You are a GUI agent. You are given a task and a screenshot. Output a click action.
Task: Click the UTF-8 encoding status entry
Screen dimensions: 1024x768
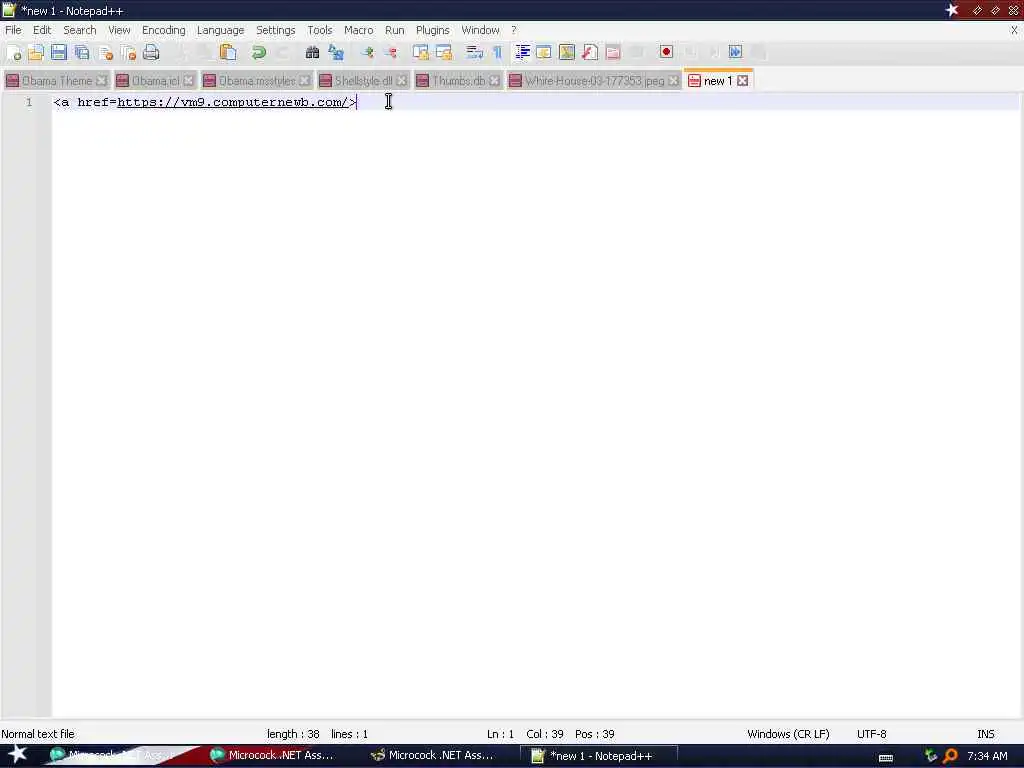pos(871,734)
